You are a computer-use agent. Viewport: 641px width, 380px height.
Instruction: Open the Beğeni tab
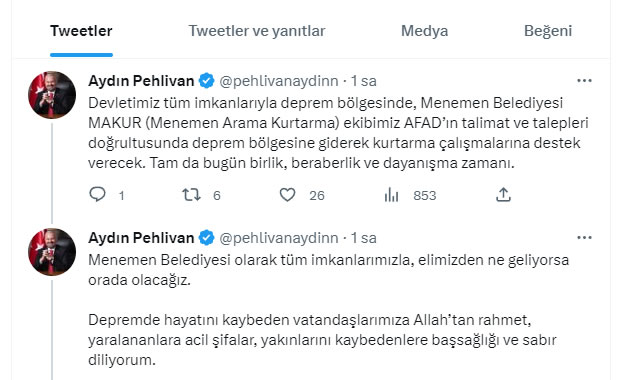point(548,31)
